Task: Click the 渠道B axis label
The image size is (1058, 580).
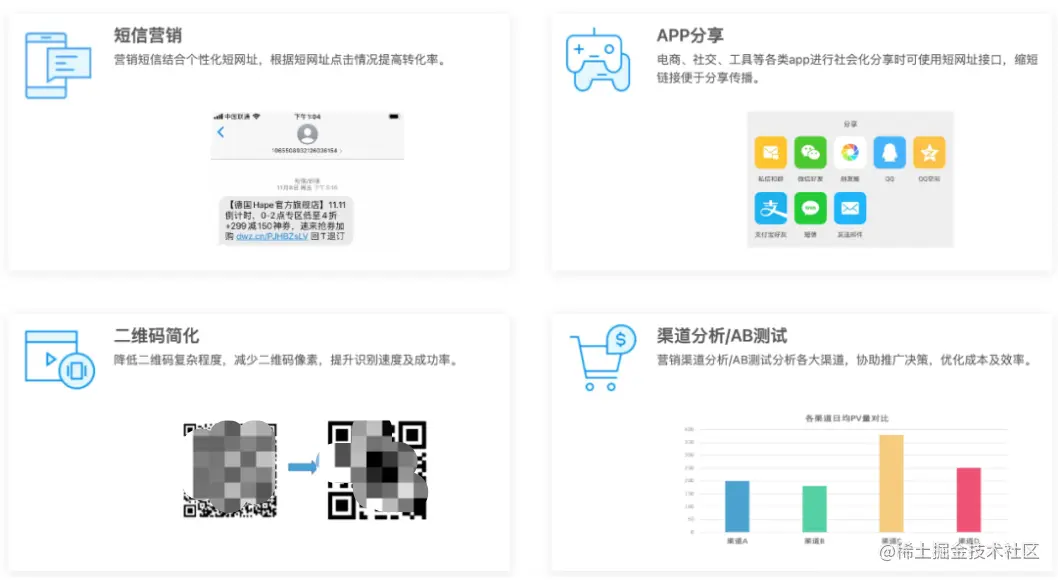Action: pyautogui.click(x=814, y=541)
